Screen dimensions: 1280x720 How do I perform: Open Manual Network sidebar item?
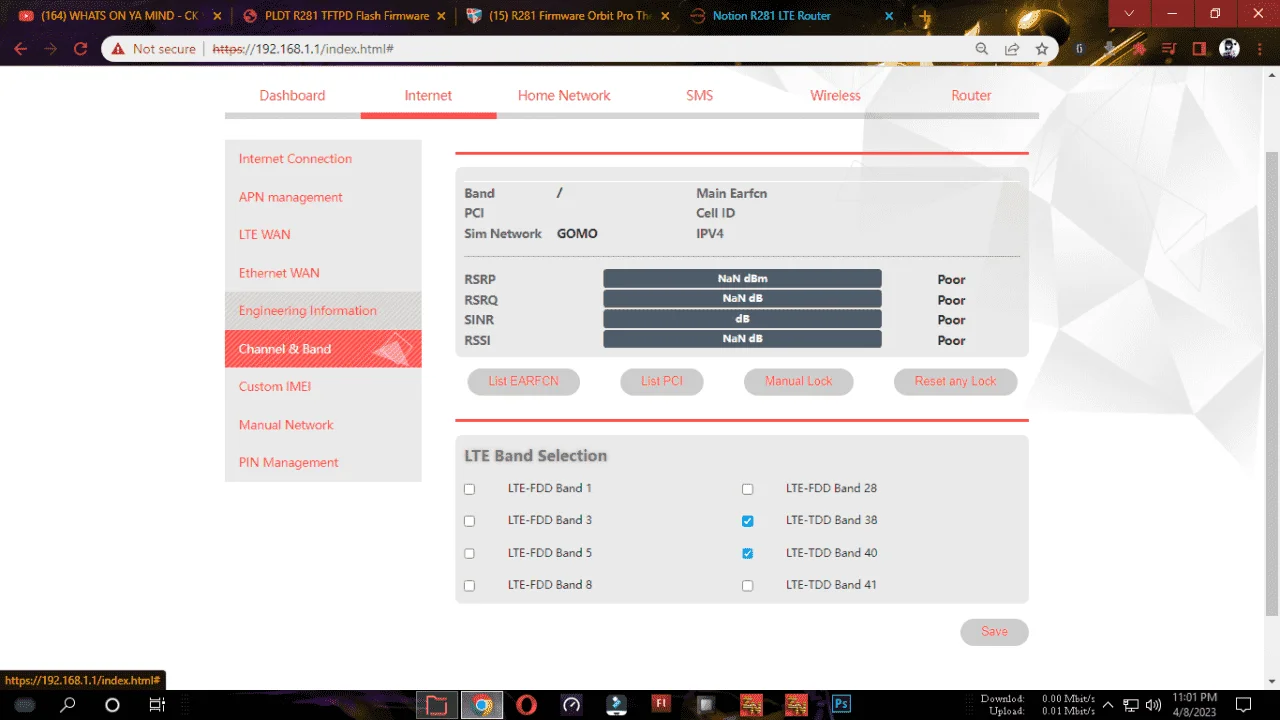tap(323, 425)
